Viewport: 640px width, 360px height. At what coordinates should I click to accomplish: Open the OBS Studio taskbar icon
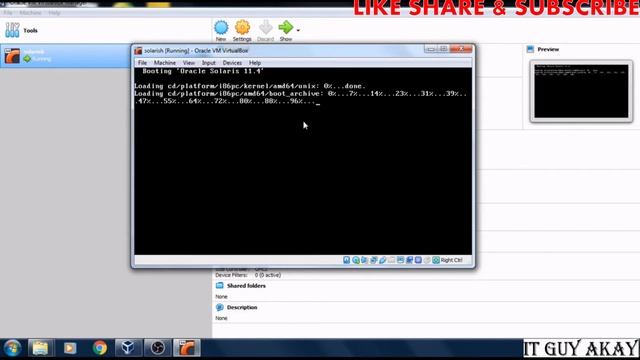coord(158,348)
